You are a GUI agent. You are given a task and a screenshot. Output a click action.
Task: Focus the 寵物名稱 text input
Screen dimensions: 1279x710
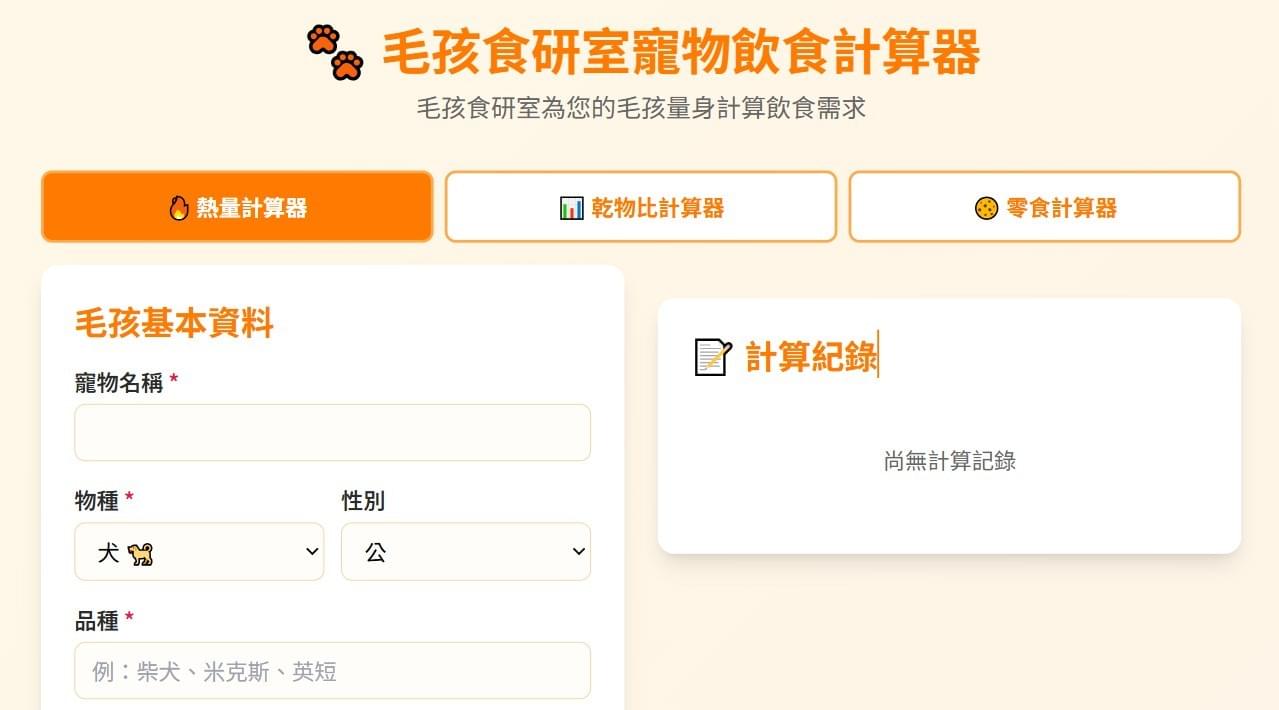332,433
